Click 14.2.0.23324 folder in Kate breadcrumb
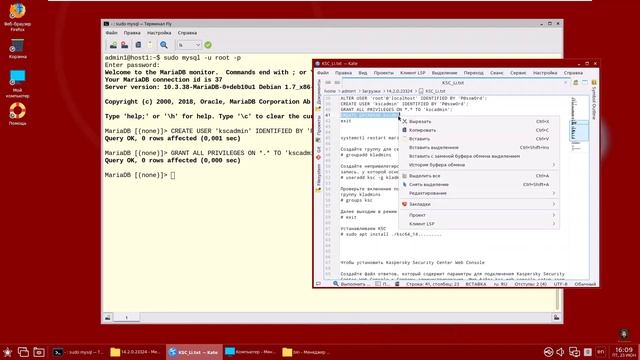Viewport: 640px width, 360px height. (399, 91)
